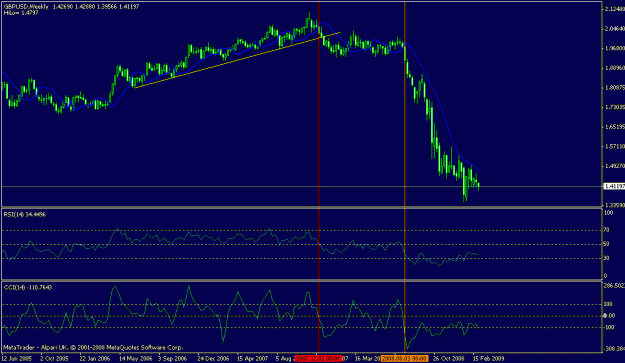Click the red vertical line date label
Viewport: 625px width, 363px height.
click(x=318, y=358)
